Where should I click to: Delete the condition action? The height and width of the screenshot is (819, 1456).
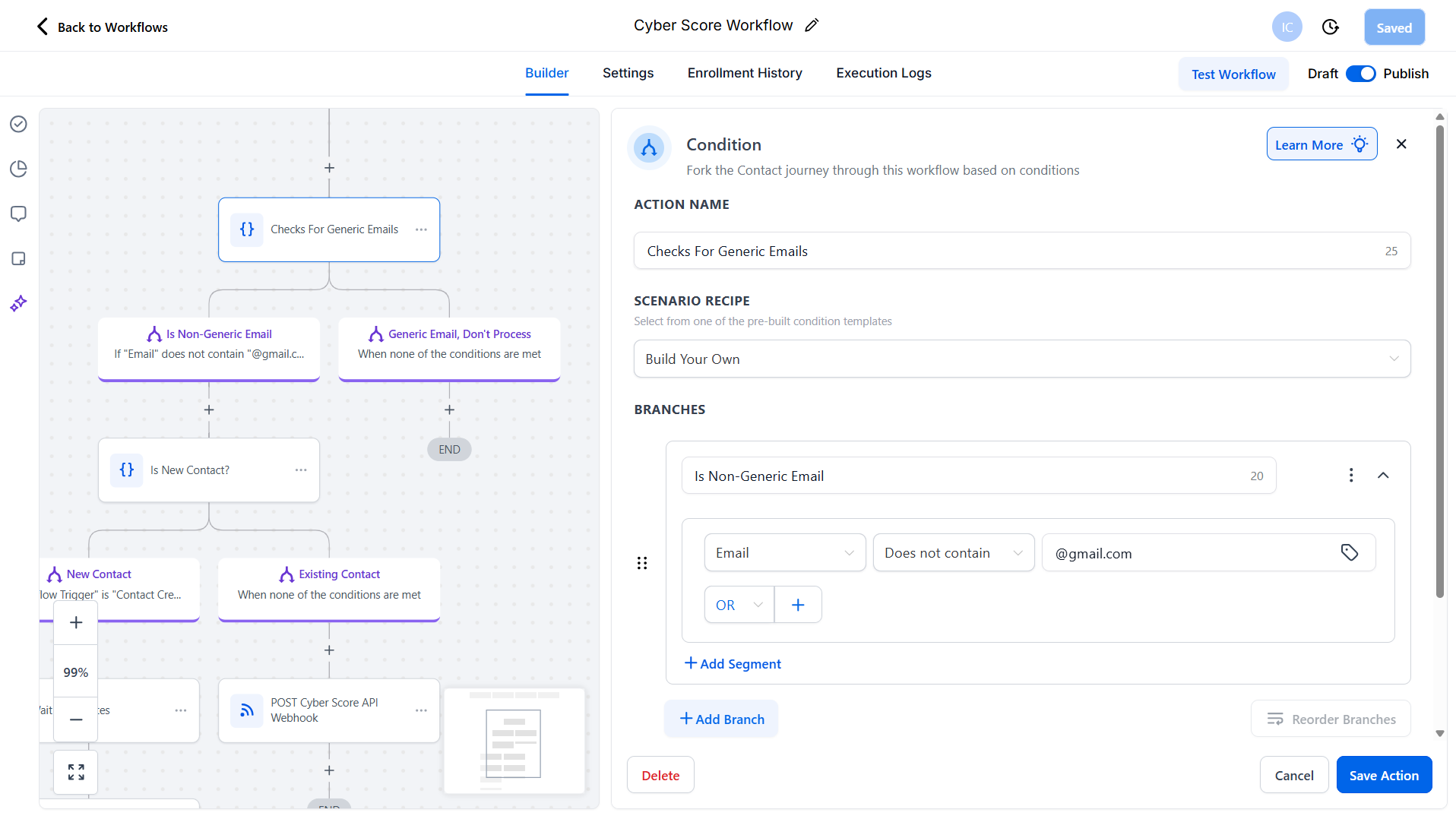coord(660,775)
